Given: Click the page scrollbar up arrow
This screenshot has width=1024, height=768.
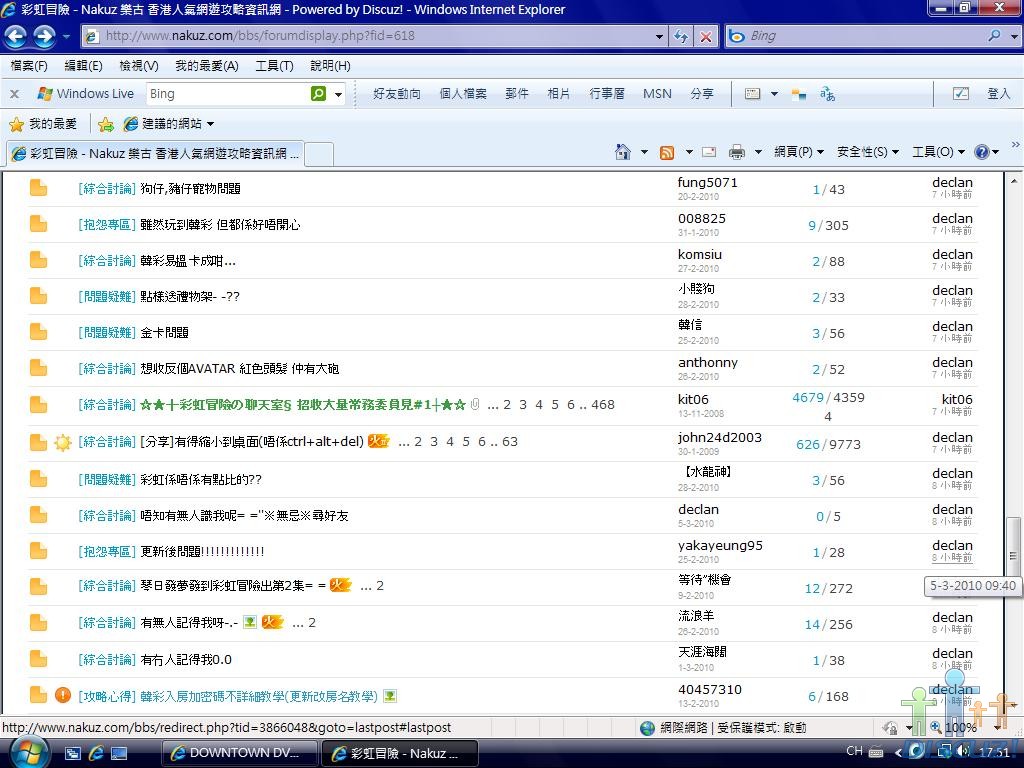Looking at the screenshot, I should 1013,181.
